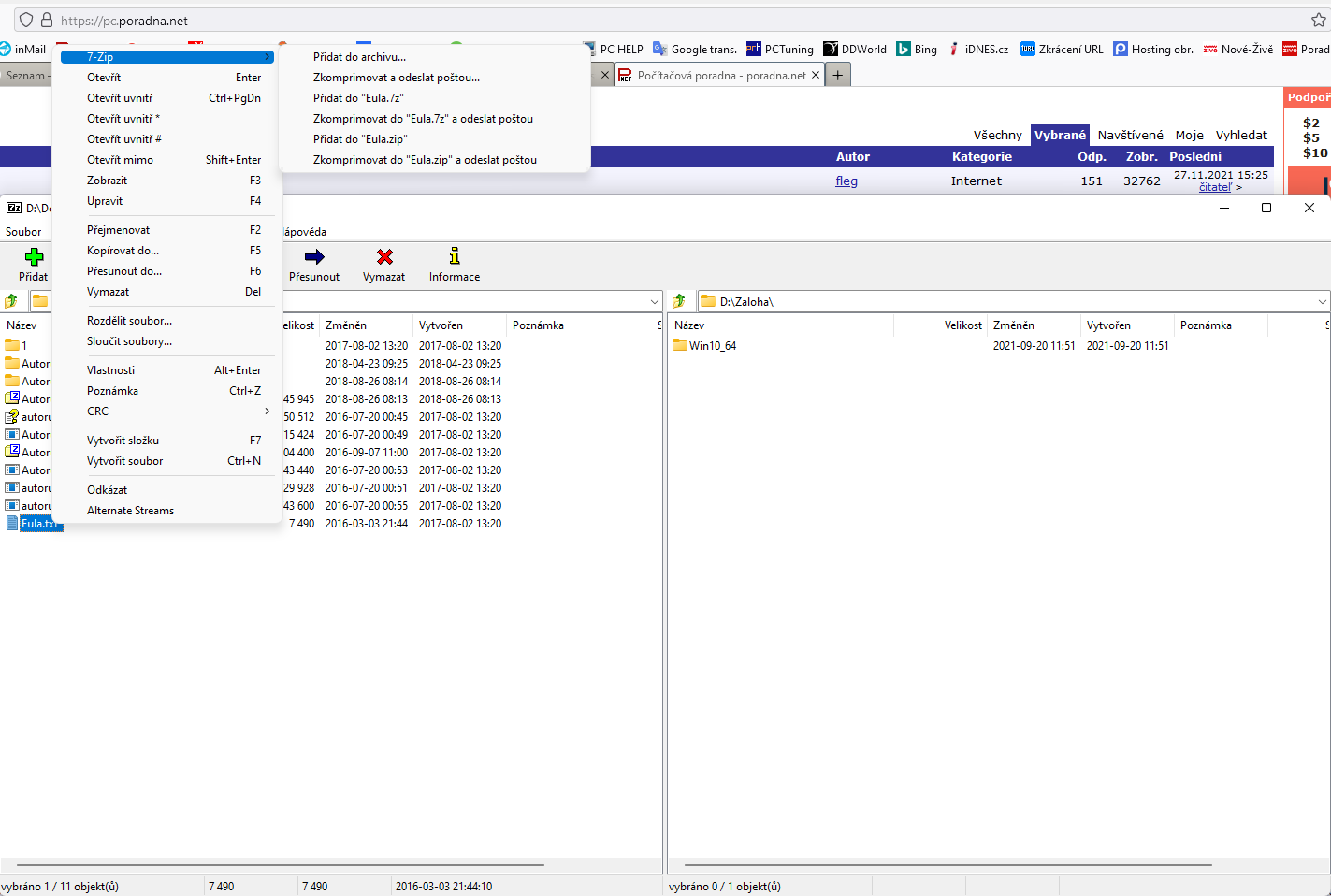Image resolution: width=1331 pixels, height=896 pixels.
Task: Click the yellow Informace toolbar icon
Action: tap(455, 256)
